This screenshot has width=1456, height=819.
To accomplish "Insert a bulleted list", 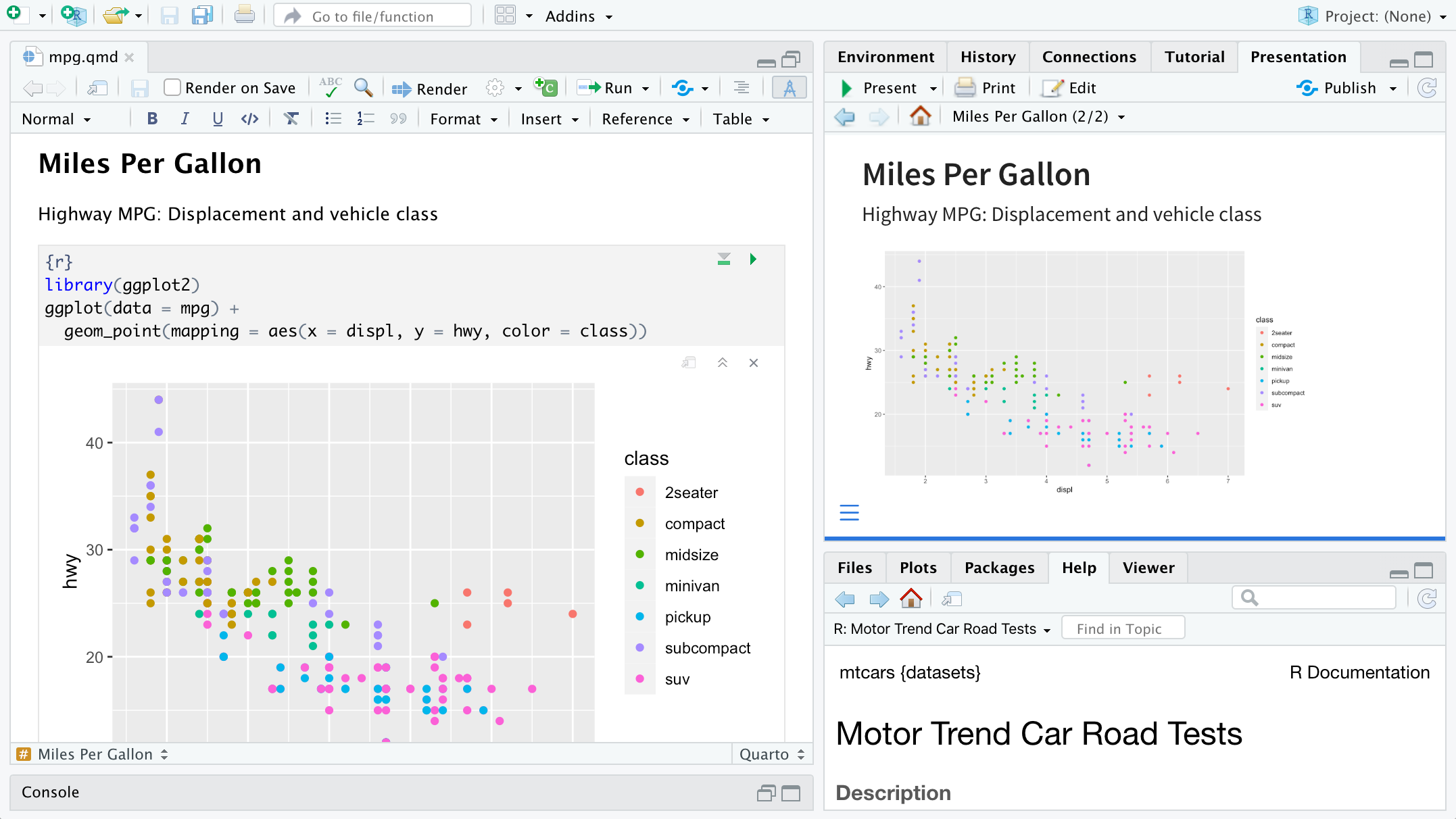I will coord(333,119).
